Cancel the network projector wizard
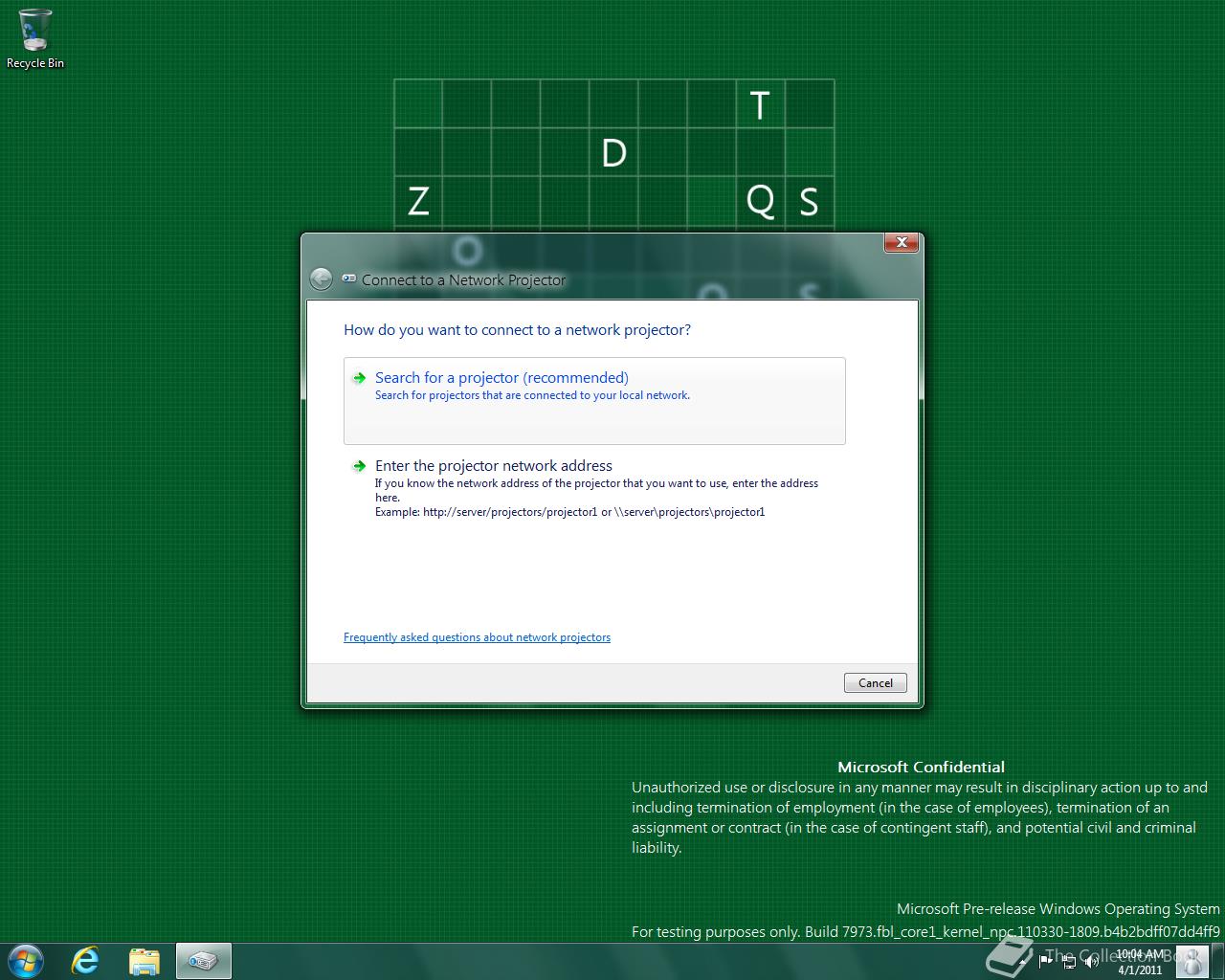This screenshot has width=1225, height=980. coord(875,682)
